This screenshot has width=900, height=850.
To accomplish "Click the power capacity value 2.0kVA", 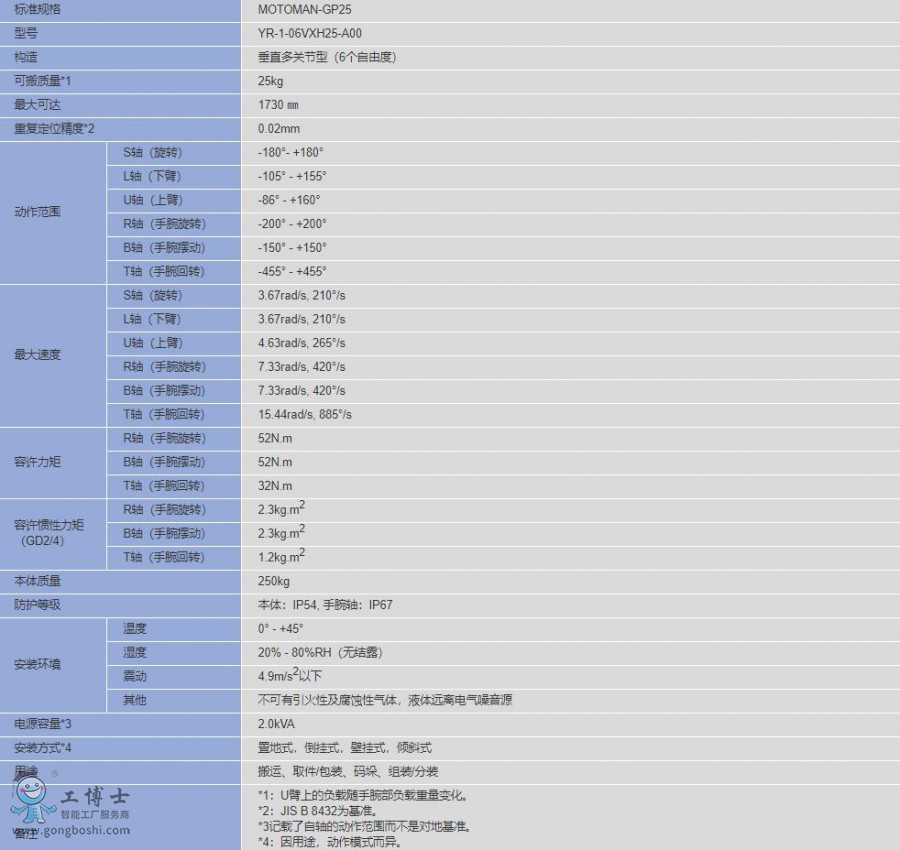I will [x=276, y=724].
